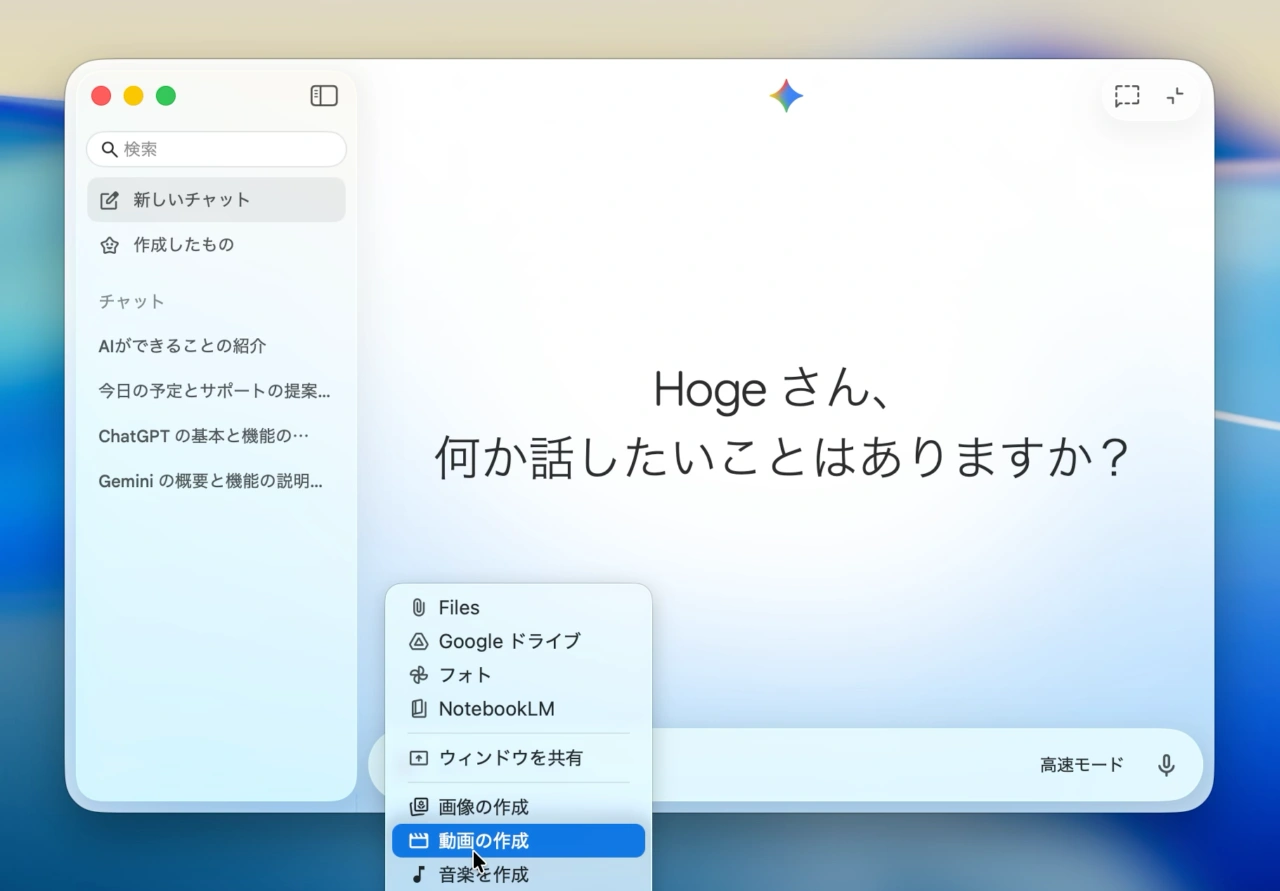Collapse the window using the shrink icon
This screenshot has width=1280, height=891.
click(x=1175, y=95)
